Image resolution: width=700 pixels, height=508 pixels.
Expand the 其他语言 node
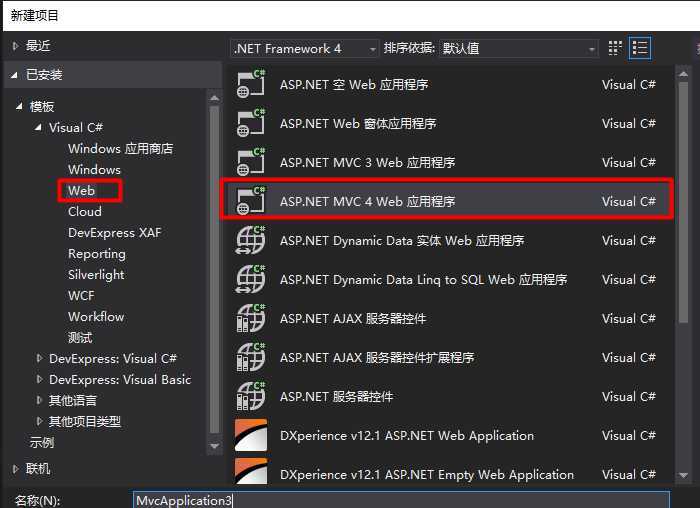click(39, 400)
